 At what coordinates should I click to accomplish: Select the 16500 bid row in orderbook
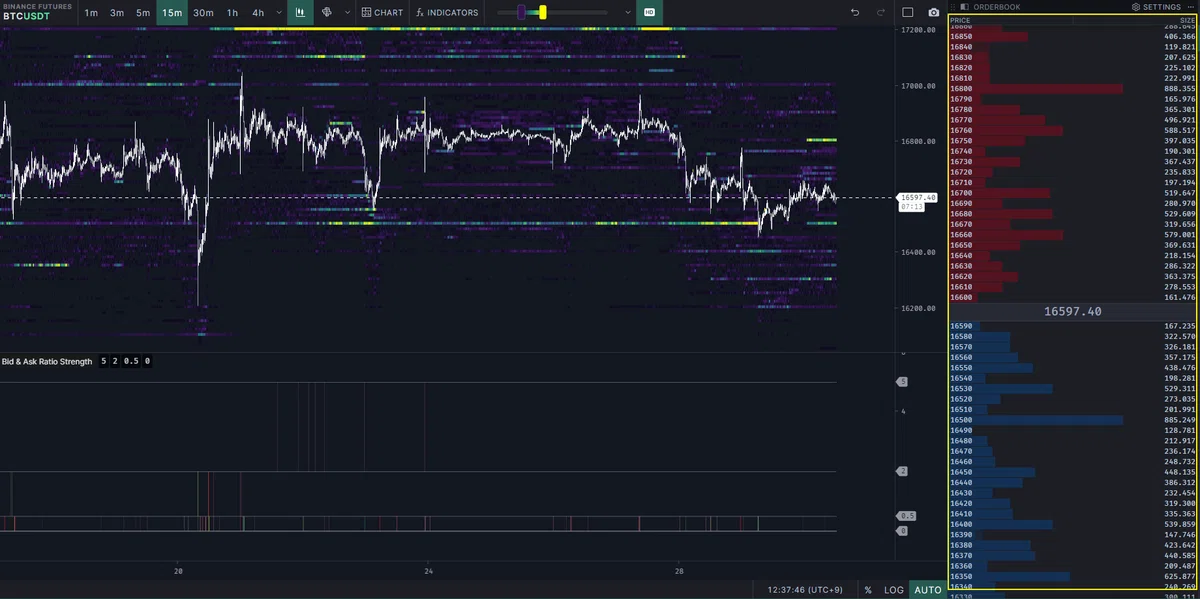1073,420
